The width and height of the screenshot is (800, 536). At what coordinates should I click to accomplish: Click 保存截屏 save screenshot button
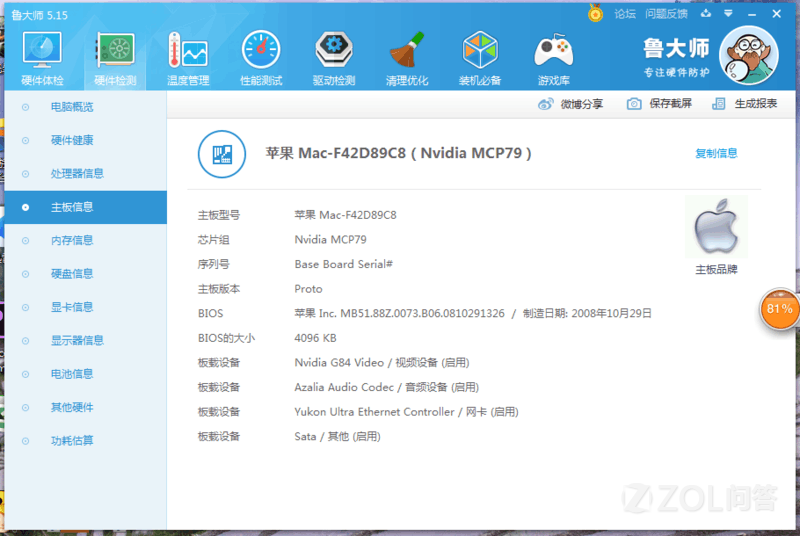pos(660,104)
